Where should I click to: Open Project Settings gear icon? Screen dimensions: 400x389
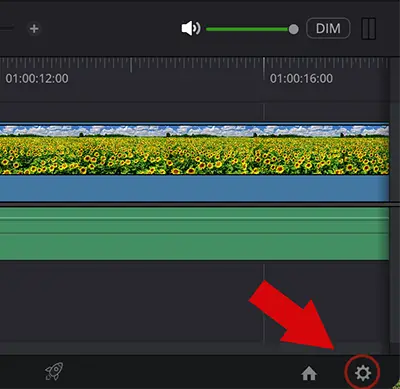click(x=363, y=373)
